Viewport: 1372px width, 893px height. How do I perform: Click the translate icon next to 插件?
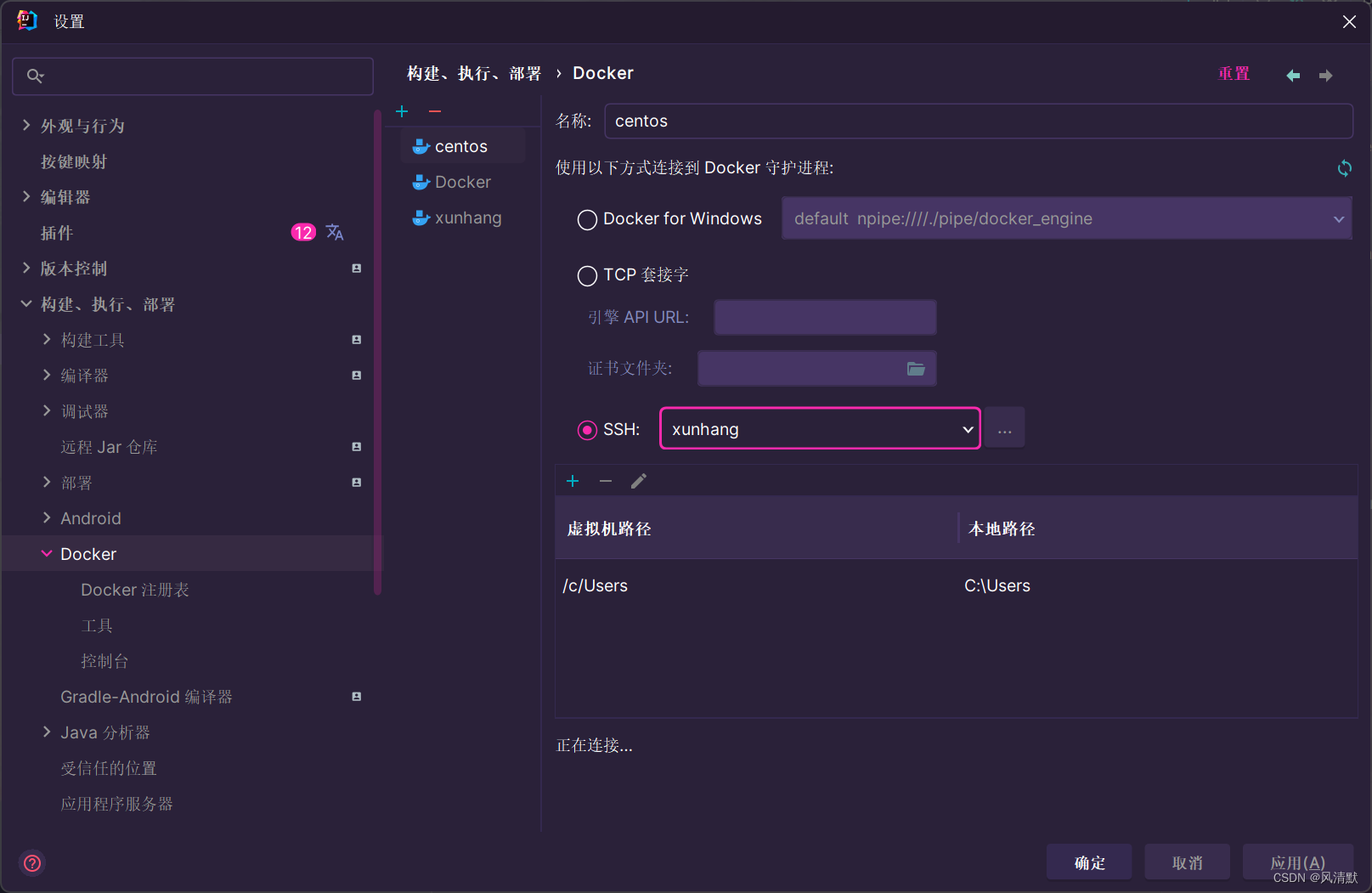pyautogui.click(x=335, y=232)
